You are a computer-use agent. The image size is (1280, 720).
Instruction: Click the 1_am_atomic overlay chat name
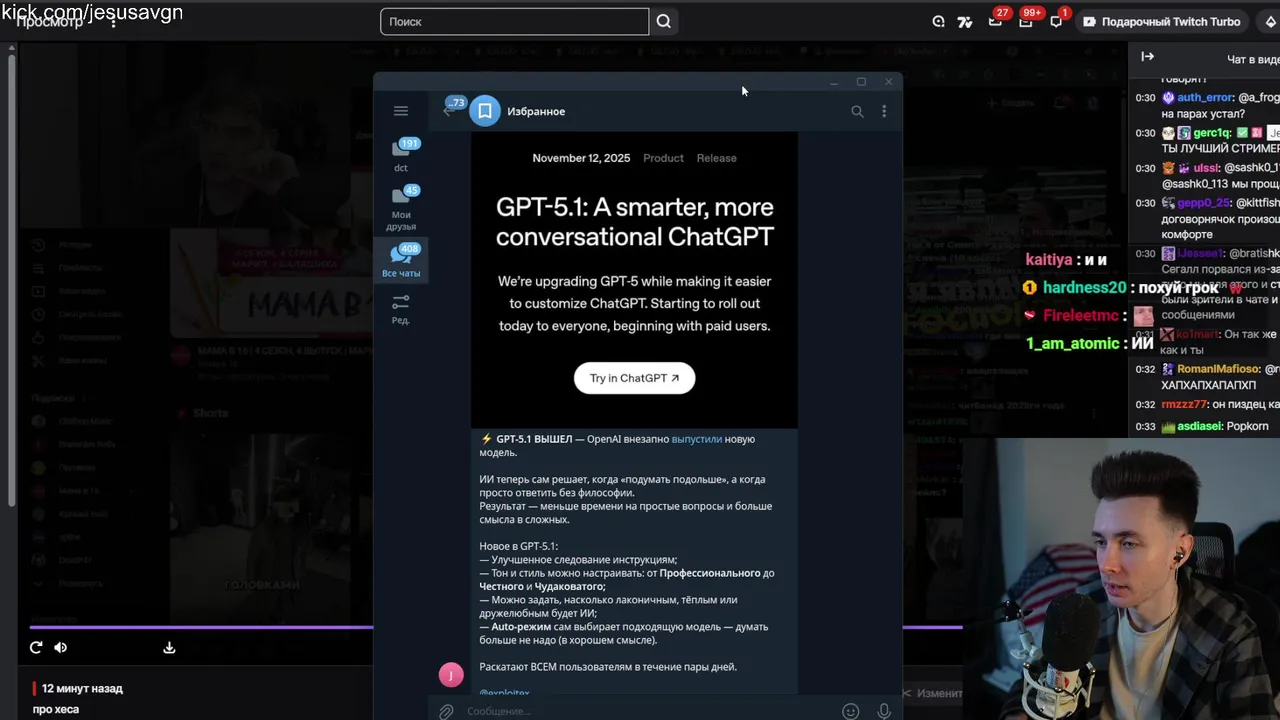coord(1072,343)
